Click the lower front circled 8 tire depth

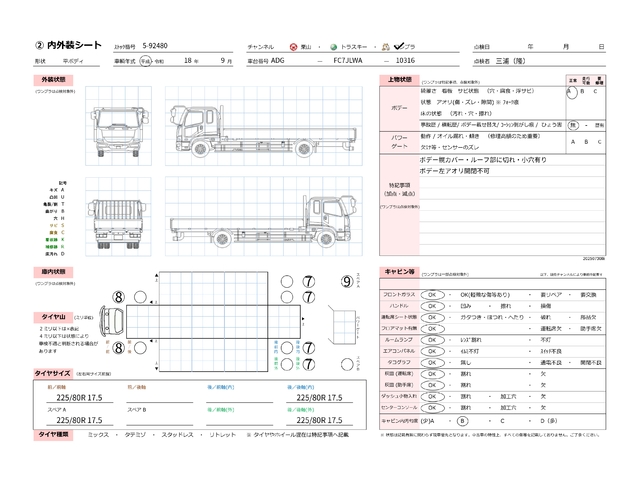[x=119, y=348]
